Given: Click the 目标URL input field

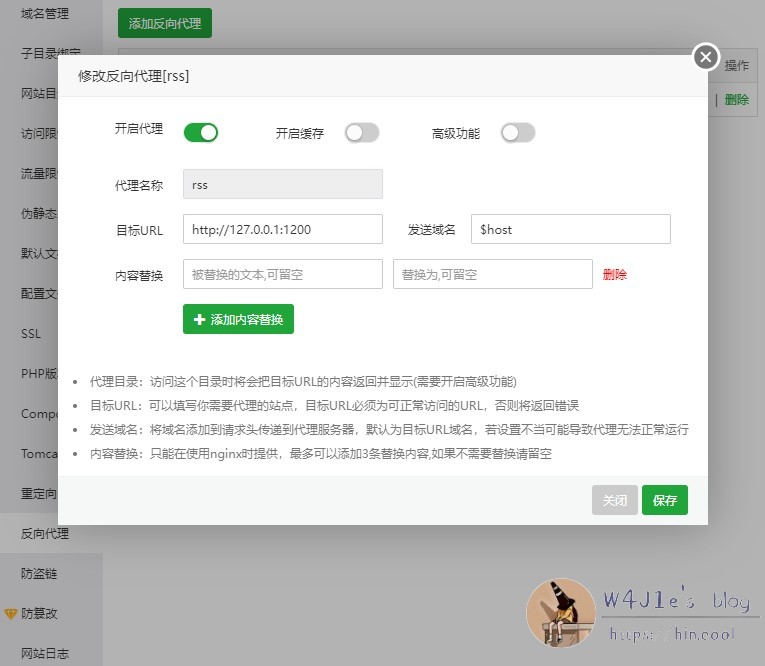Looking at the screenshot, I should (282, 229).
